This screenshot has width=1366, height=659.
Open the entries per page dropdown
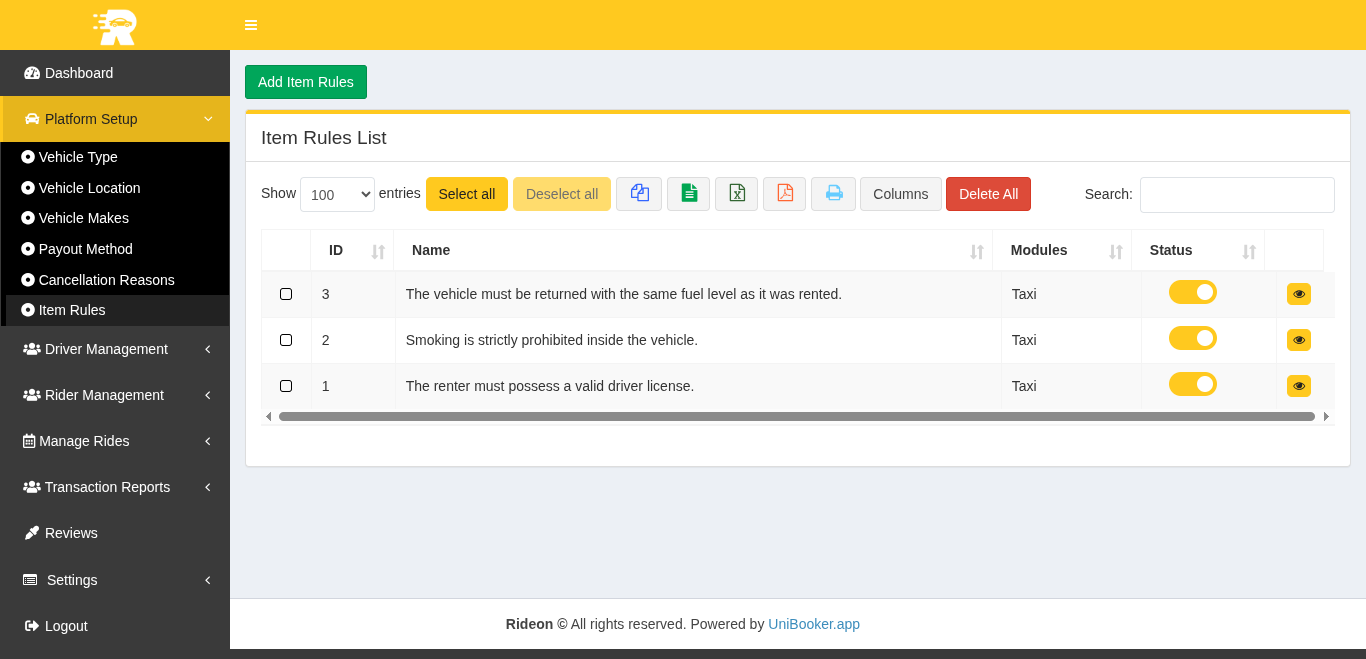pyautogui.click(x=337, y=195)
